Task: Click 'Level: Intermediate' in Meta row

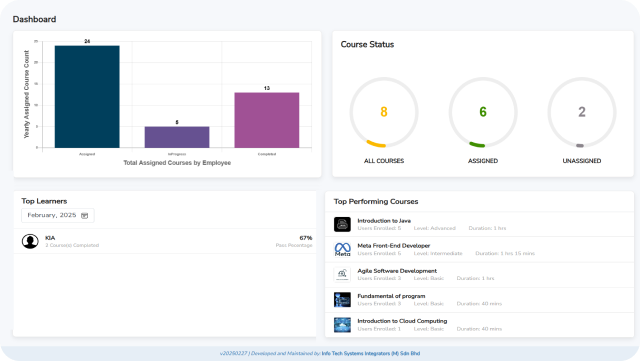Action: click(438, 254)
